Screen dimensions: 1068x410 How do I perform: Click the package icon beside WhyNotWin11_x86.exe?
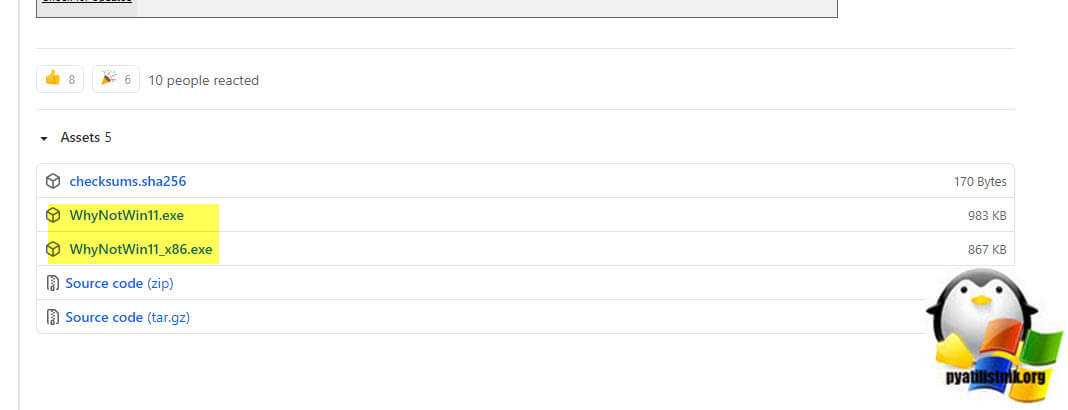(x=53, y=249)
